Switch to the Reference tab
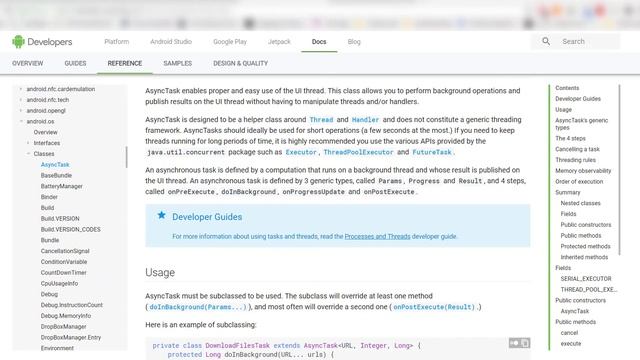Viewport: 640px width, 360px height. click(125, 63)
